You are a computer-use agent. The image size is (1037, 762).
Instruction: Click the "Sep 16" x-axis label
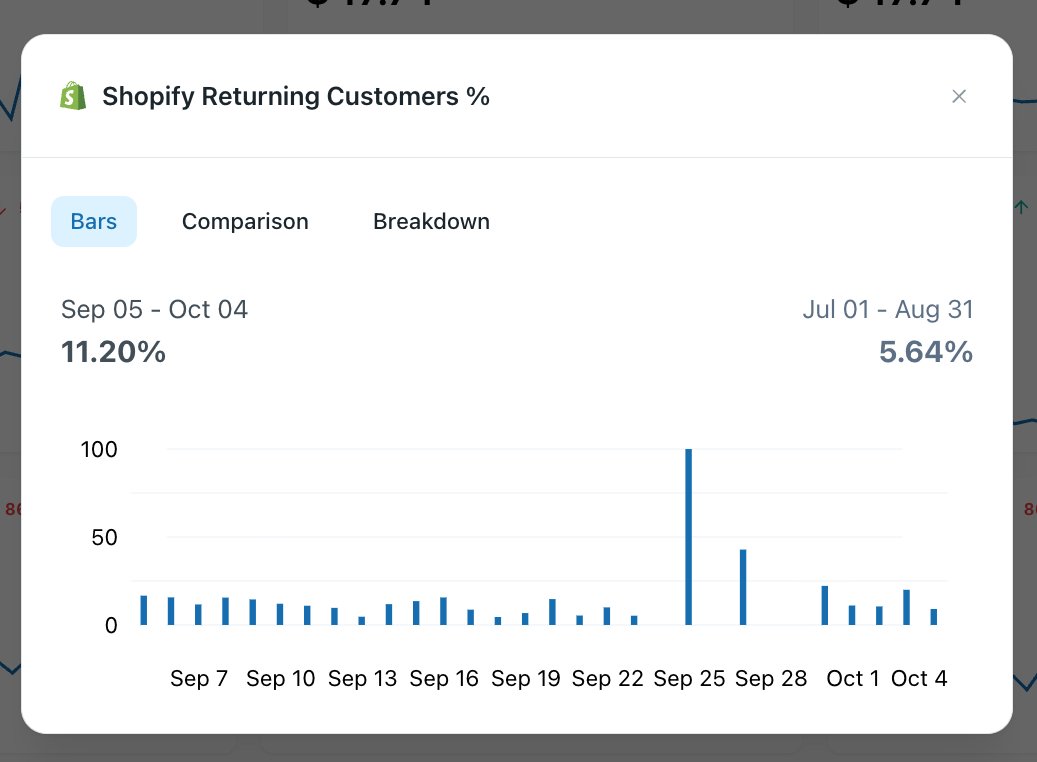coord(444,679)
